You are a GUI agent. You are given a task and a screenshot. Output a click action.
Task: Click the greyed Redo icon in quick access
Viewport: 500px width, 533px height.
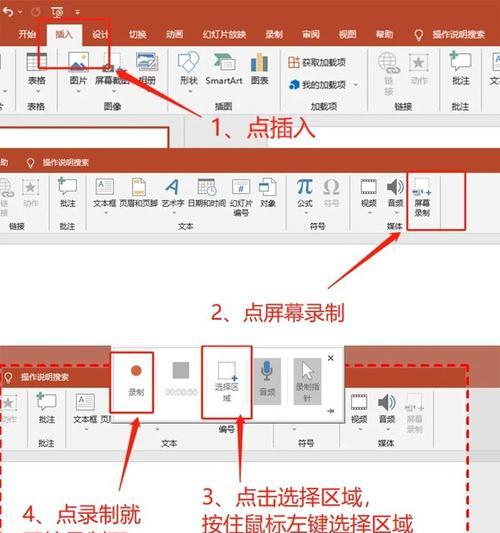click(x=35, y=12)
